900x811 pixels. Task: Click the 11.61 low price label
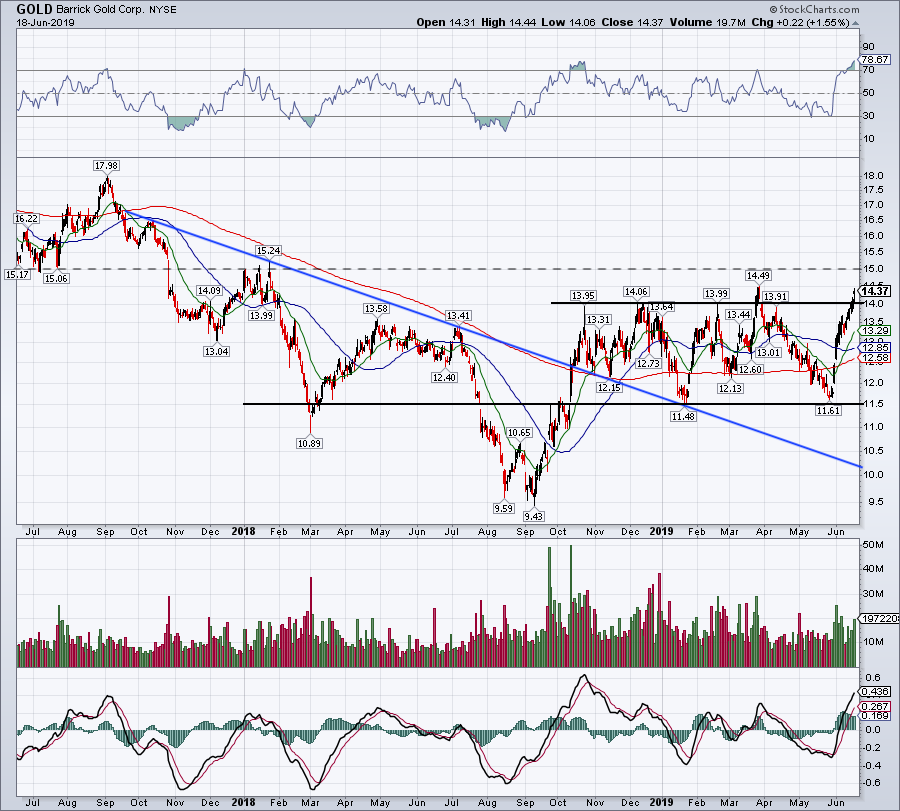click(x=828, y=411)
